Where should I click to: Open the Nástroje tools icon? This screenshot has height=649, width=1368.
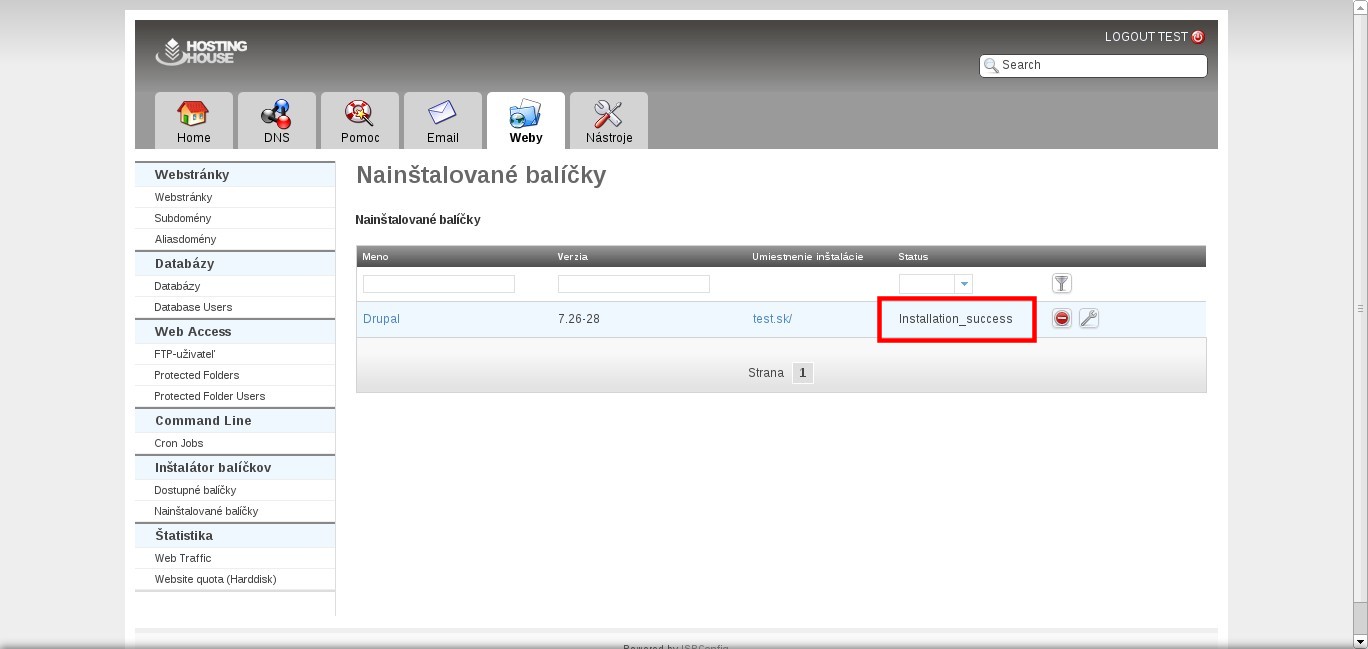tap(608, 114)
